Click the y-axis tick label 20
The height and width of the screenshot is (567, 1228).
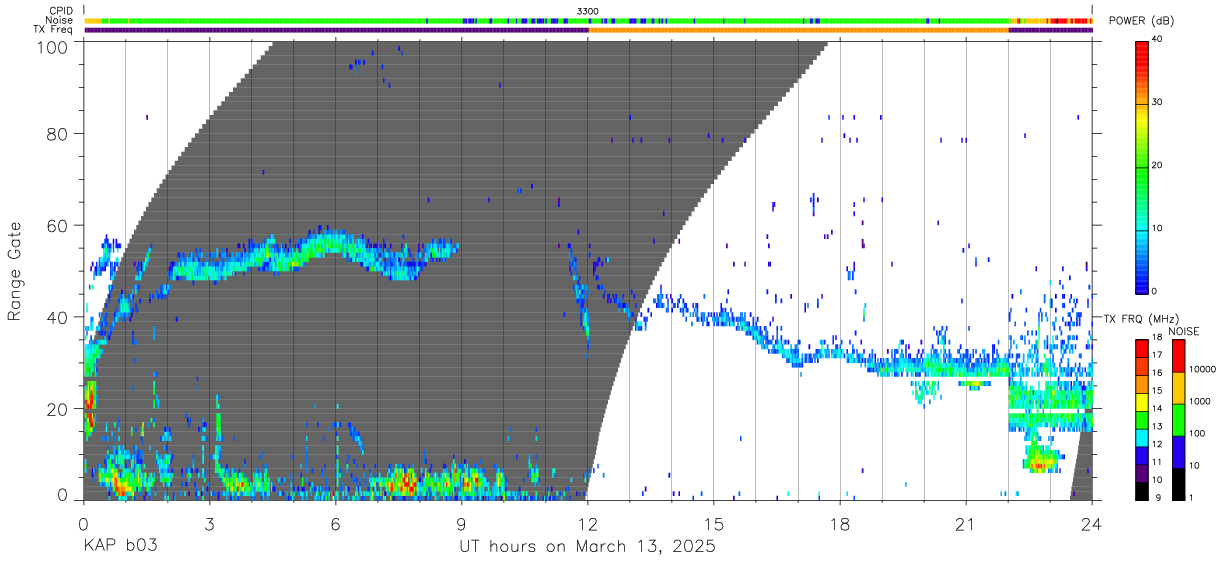coord(59,409)
